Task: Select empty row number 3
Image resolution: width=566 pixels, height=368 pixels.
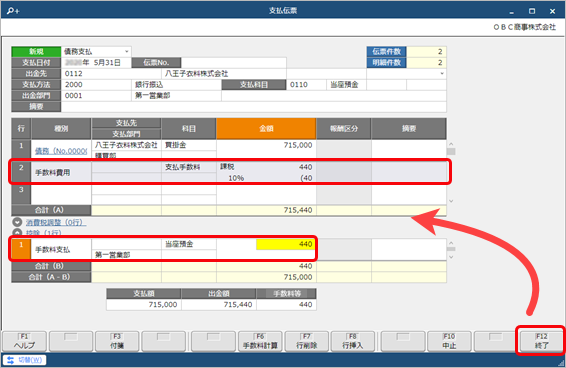Action: pos(21,194)
